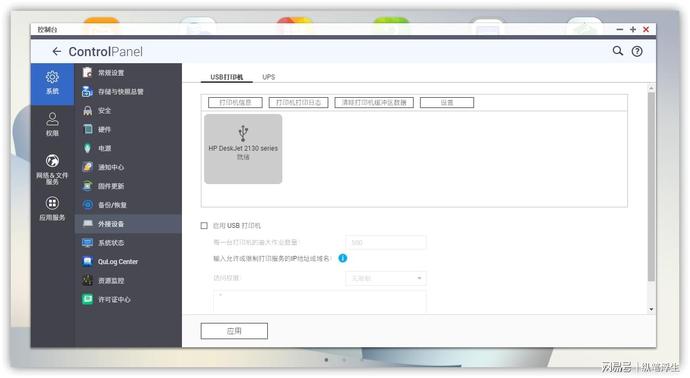Open the access permission dropdown
The width and height of the screenshot is (690, 378).
click(386, 278)
